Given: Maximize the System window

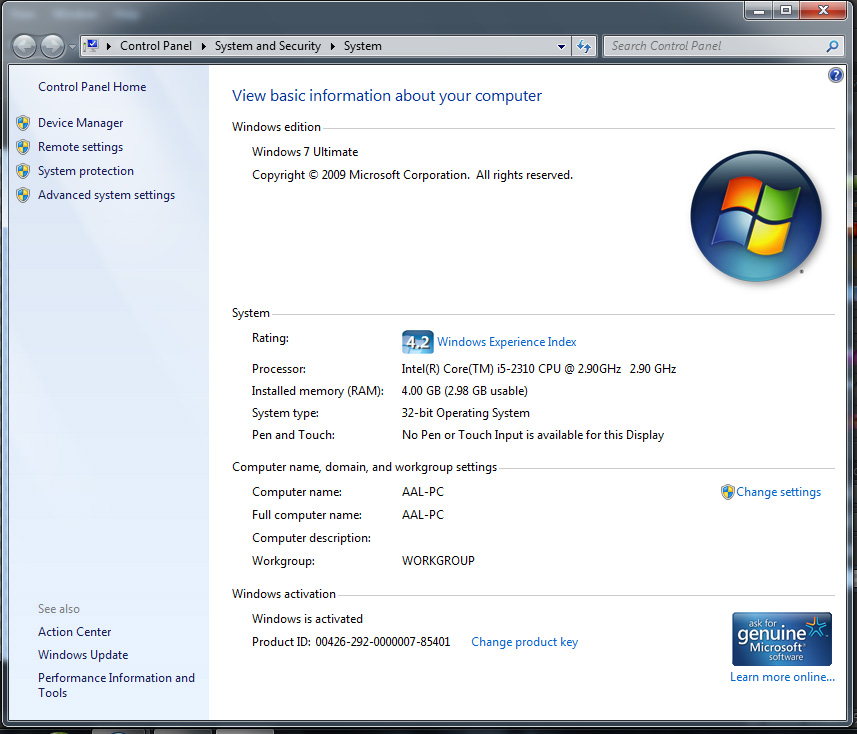Looking at the screenshot, I should click(786, 10).
